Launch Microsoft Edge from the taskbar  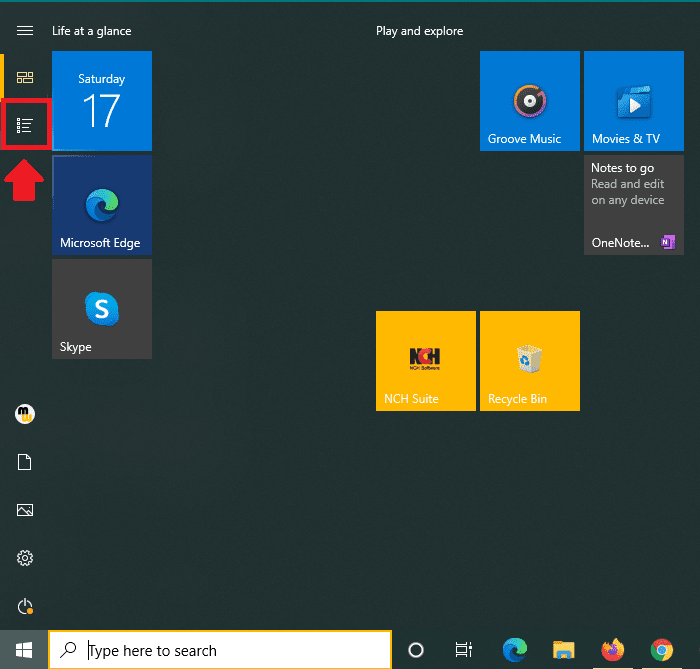(x=515, y=650)
